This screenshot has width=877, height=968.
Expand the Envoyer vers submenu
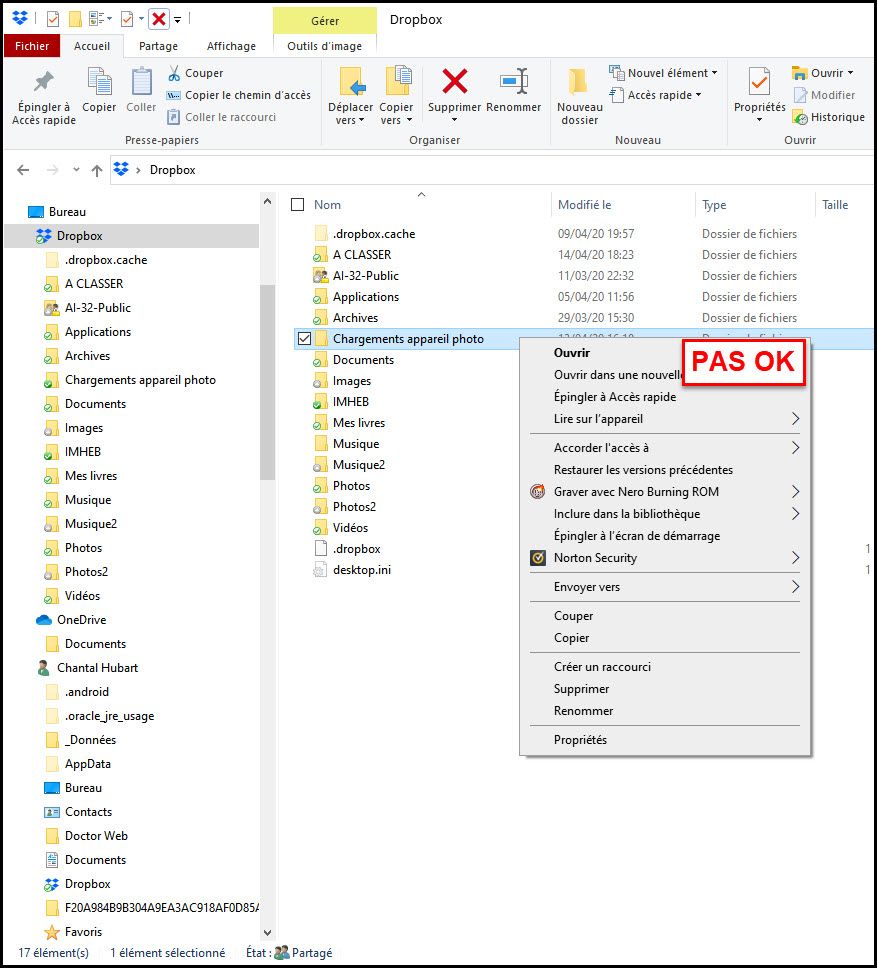pos(796,587)
